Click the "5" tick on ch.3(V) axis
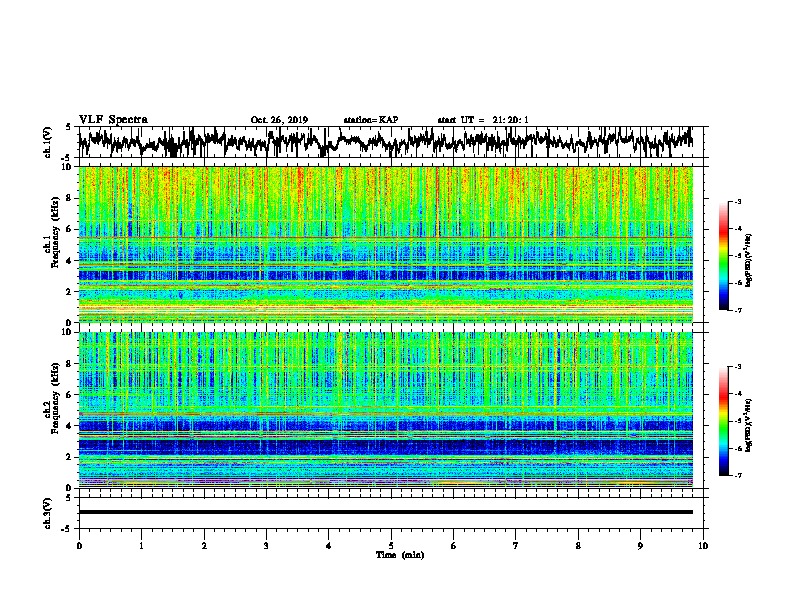Viewport: 792px width, 612px height. [68, 498]
